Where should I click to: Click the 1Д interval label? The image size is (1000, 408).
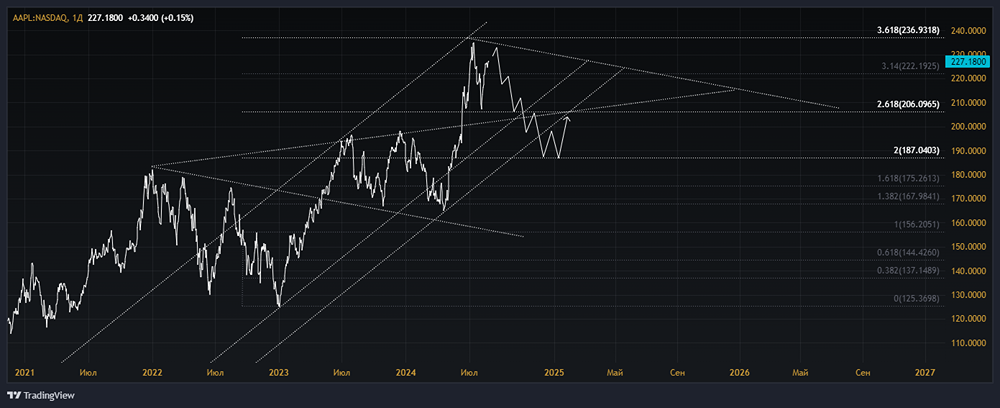coord(77,18)
